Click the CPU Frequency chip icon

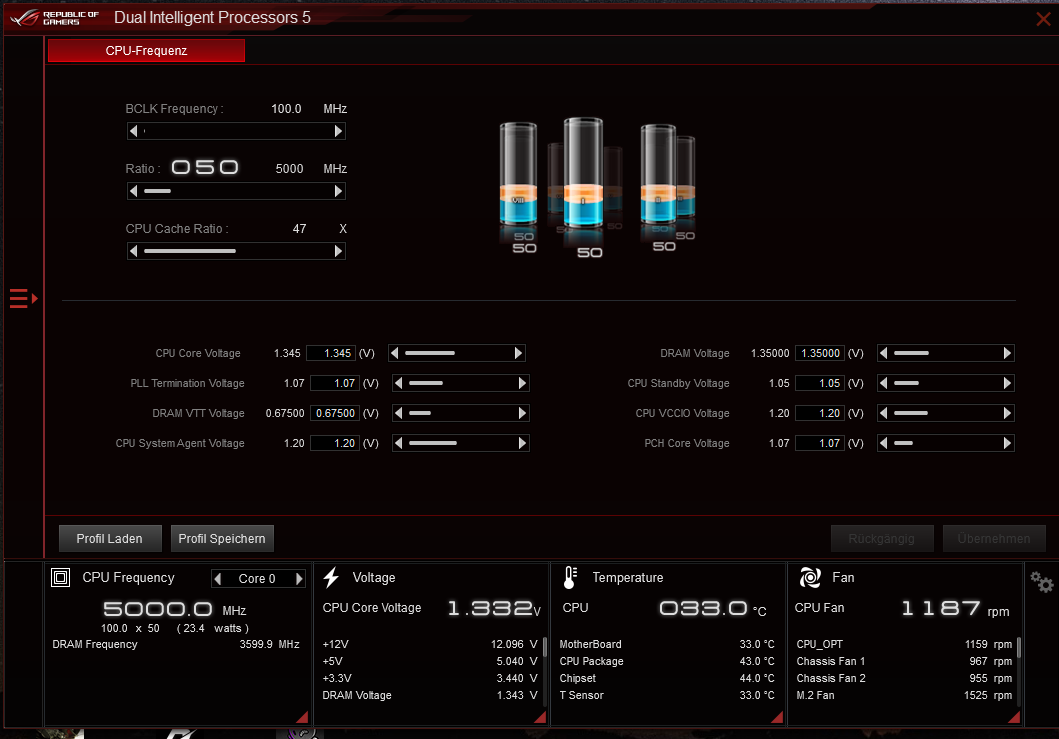click(61, 578)
